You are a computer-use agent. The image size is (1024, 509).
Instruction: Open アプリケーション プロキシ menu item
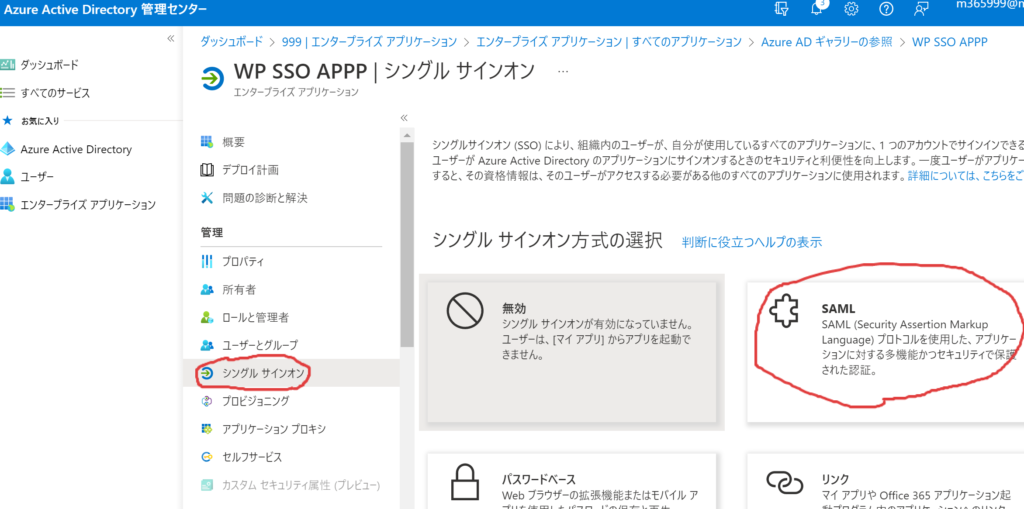(x=274, y=429)
